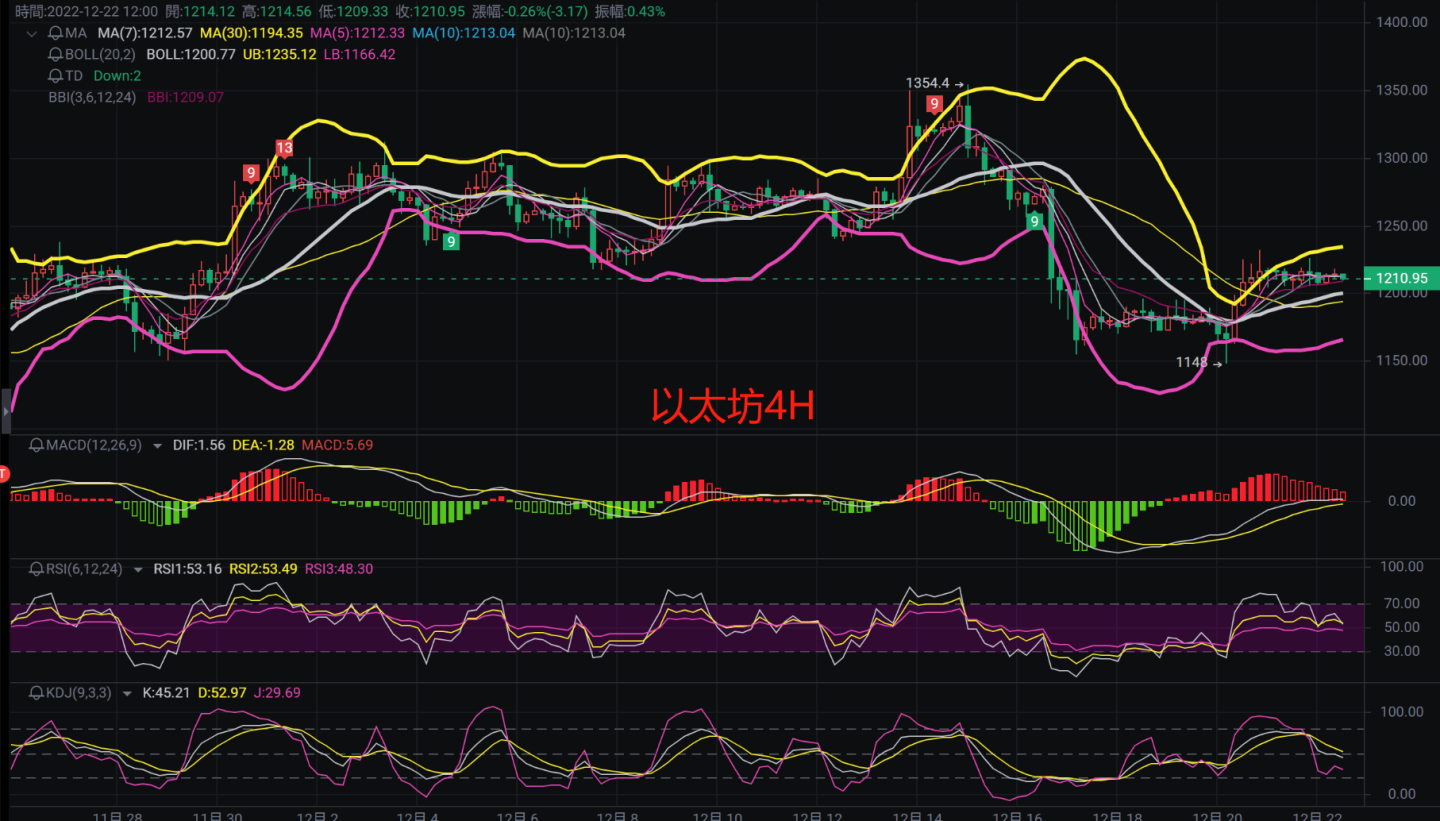This screenshot has width=1440, height=821.
Task: Click the TD indicator alert bell icon
Action: tap(55, 75)
